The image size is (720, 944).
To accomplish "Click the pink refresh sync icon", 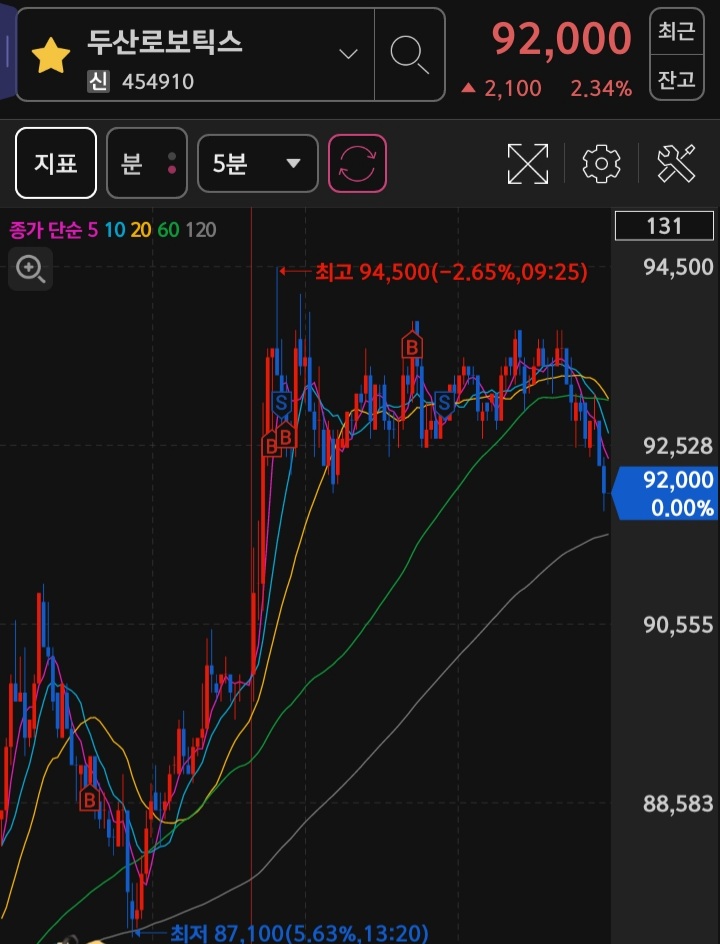I will tap(358, 164).
